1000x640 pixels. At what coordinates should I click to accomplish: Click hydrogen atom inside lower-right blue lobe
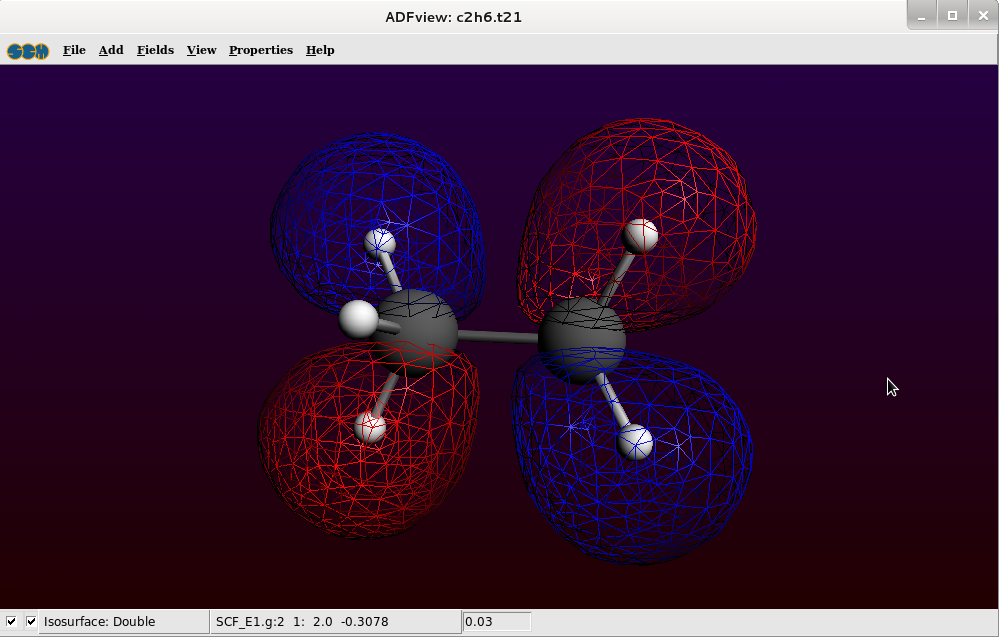[x=636, y=441]
